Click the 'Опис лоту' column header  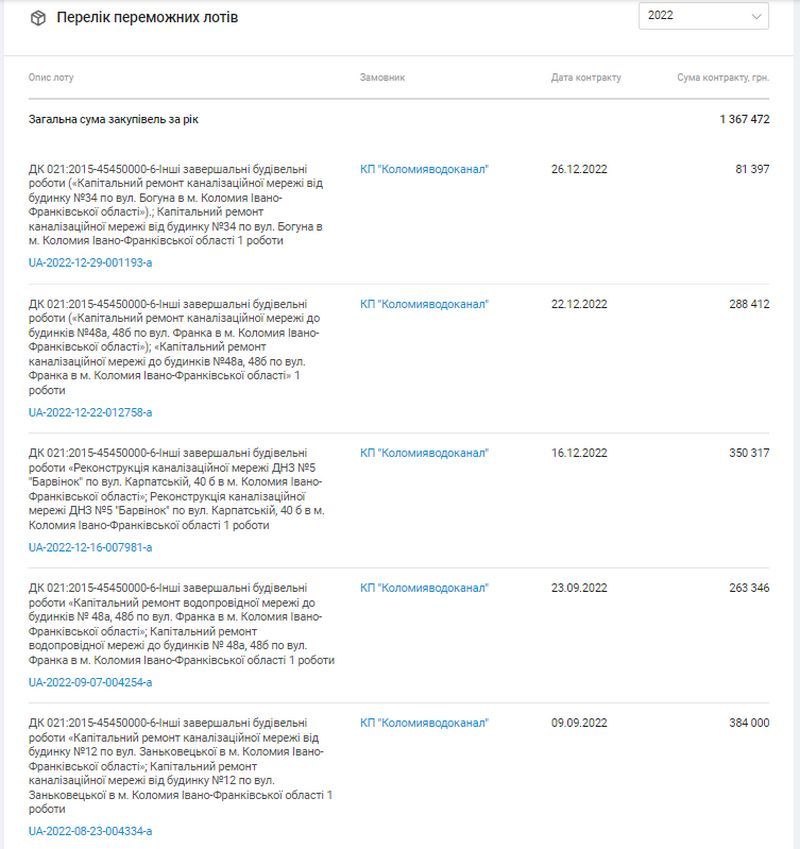click(x=51, y=78)
